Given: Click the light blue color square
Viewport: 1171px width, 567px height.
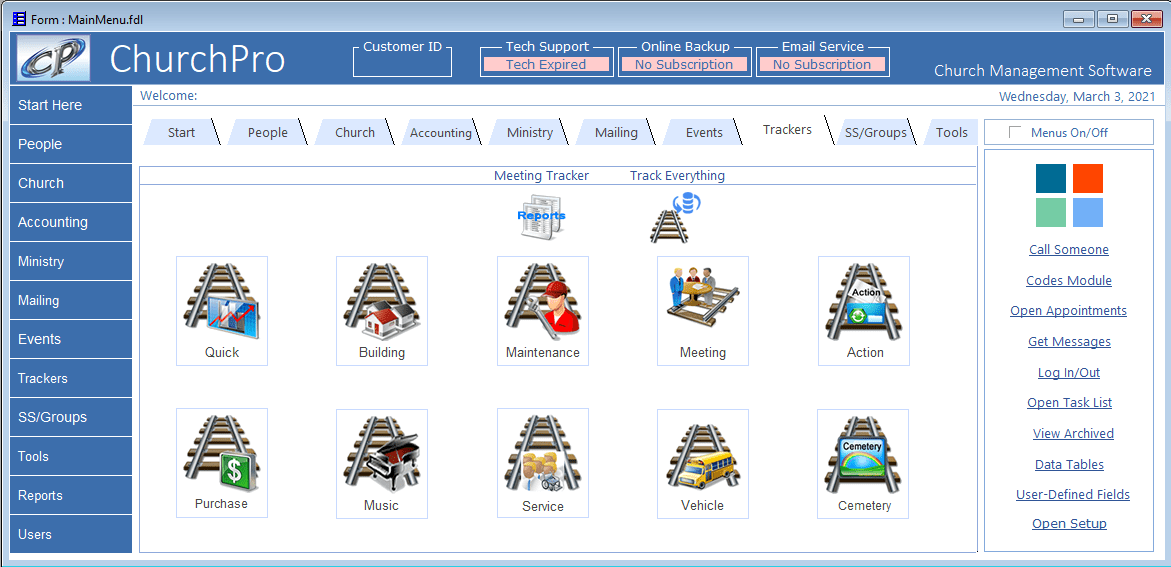Looking at the screenshot, I should pyautogui.click(x=1087, y=212).
